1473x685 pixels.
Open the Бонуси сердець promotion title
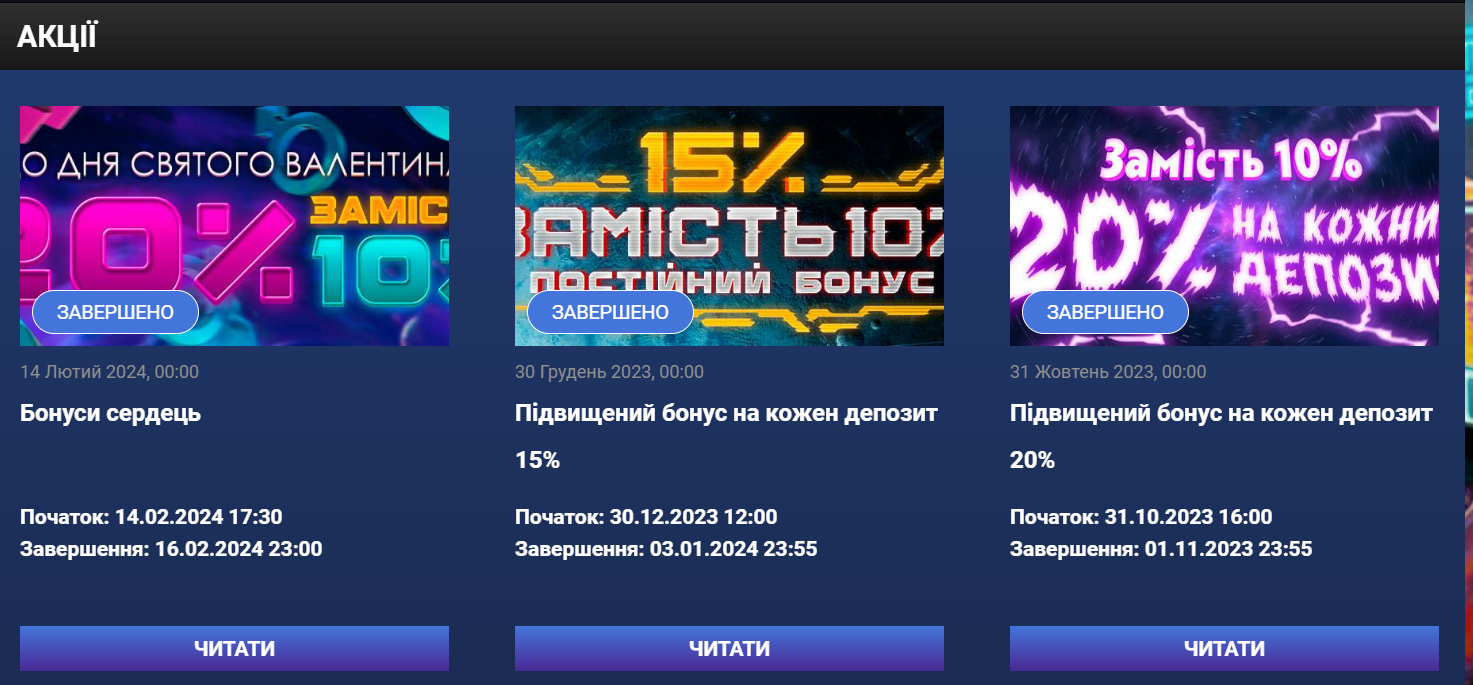point(111,413)
